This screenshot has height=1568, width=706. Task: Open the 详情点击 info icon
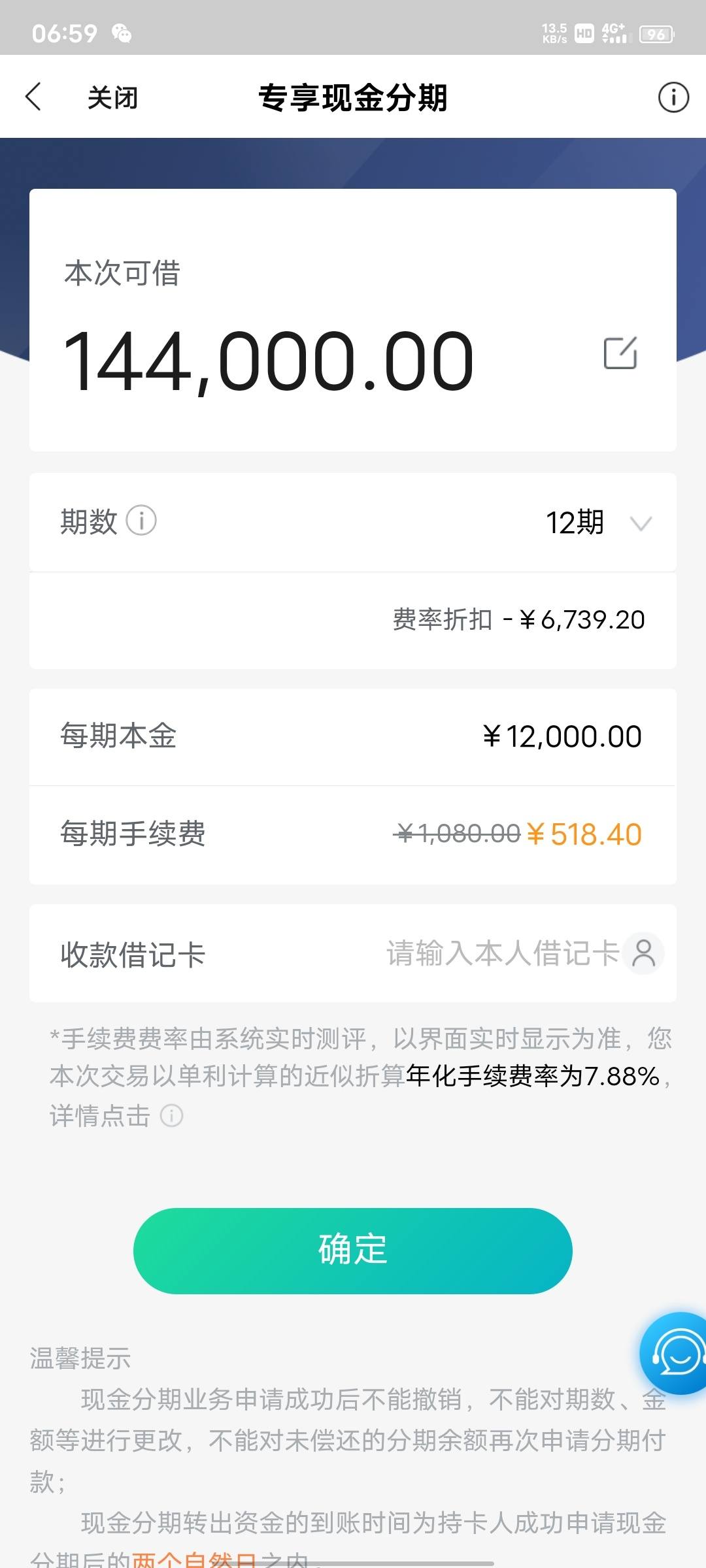pyautogui.click(x=172, y=1115)
